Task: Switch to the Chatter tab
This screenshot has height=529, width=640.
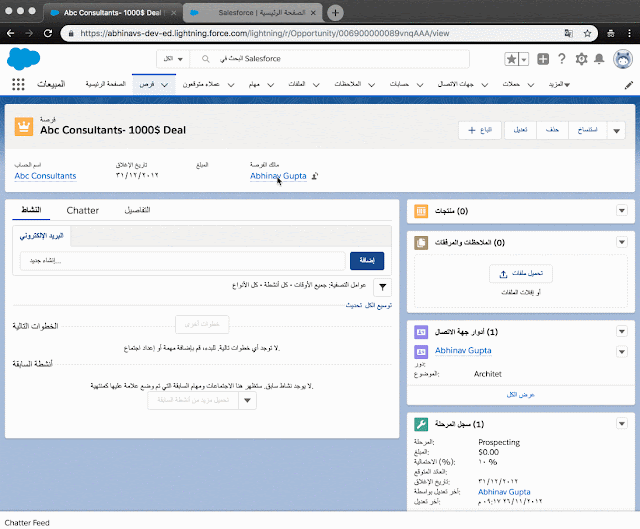Action: tap(82, 211)
